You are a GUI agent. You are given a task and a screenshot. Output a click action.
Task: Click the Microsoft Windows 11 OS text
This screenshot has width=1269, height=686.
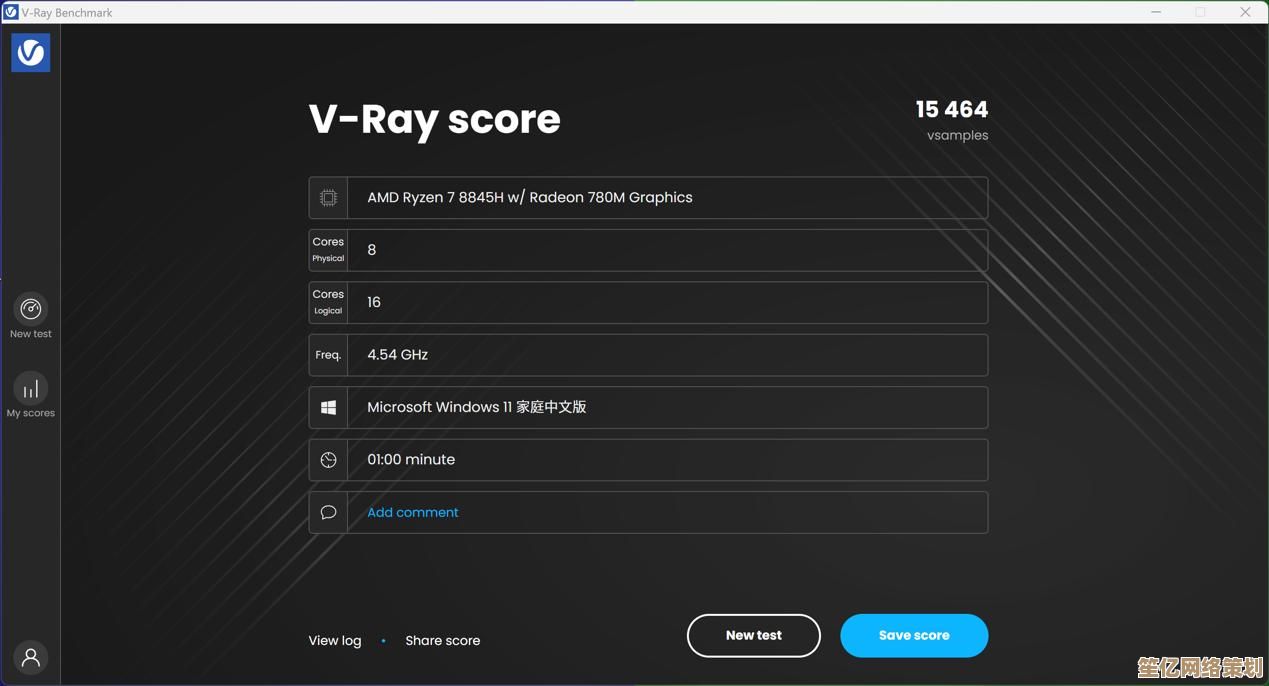click(x=477, y=408)
